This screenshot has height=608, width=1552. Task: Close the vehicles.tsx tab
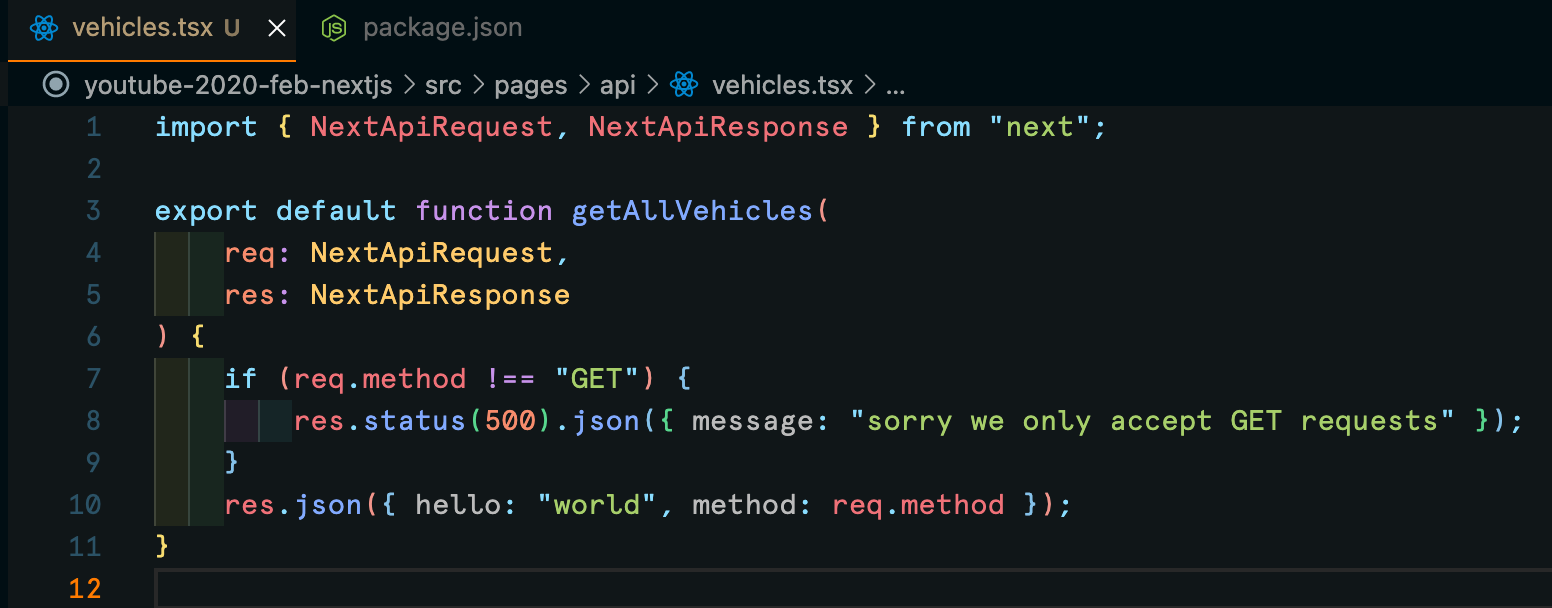pos(277,28)
